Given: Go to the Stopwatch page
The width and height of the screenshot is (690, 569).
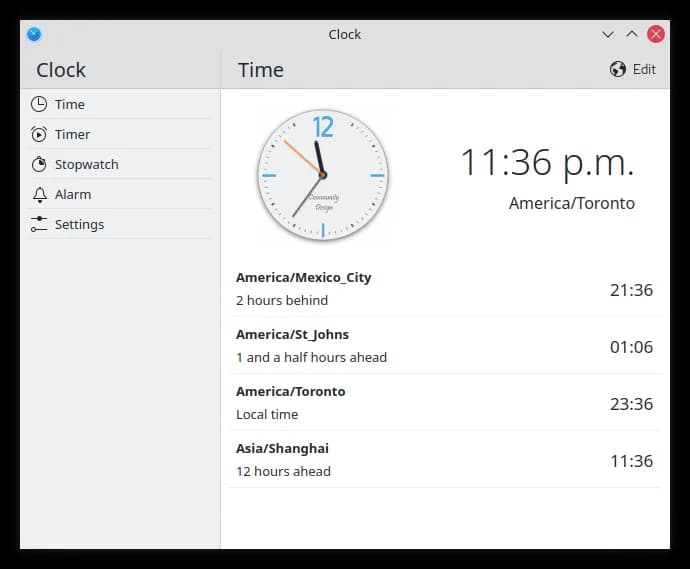Looking at the screenshot, I should (x=86, y=164).
